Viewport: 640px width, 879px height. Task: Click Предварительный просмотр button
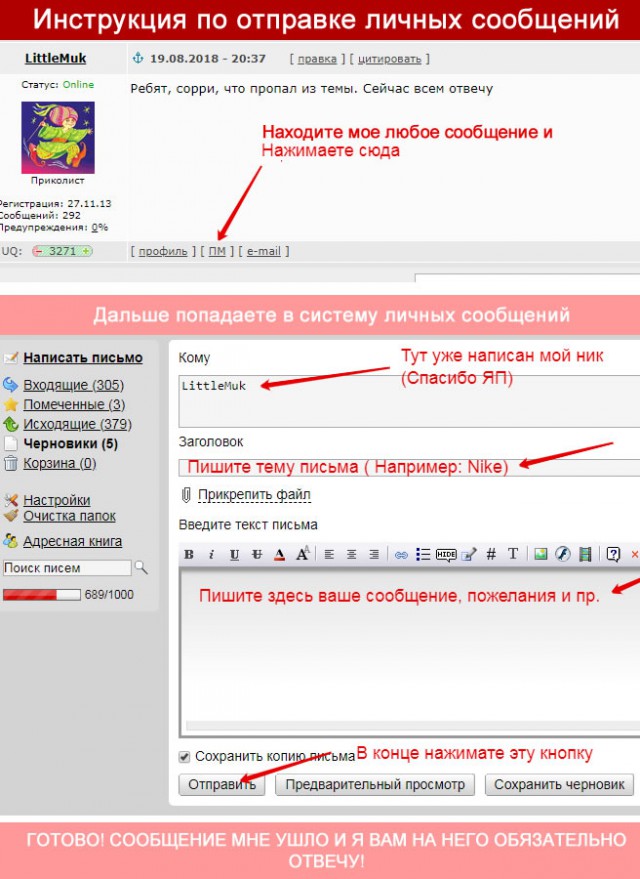tap(375, 784)
